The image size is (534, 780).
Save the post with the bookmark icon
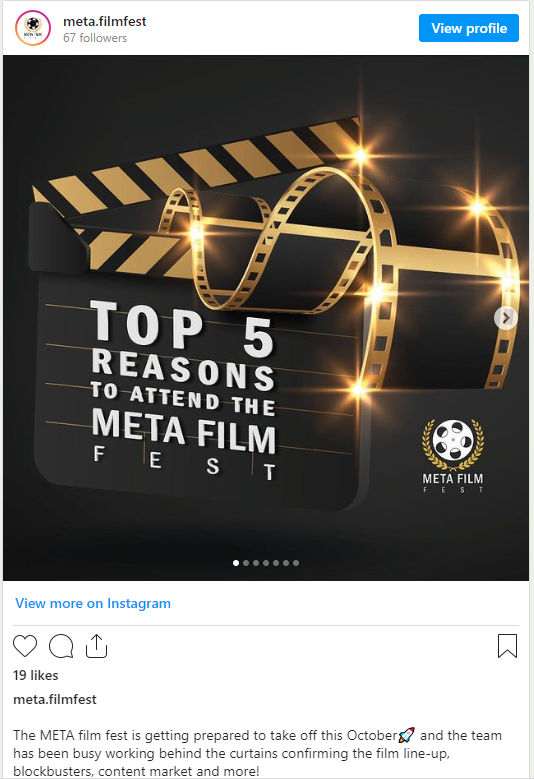[x=507, y=646]
